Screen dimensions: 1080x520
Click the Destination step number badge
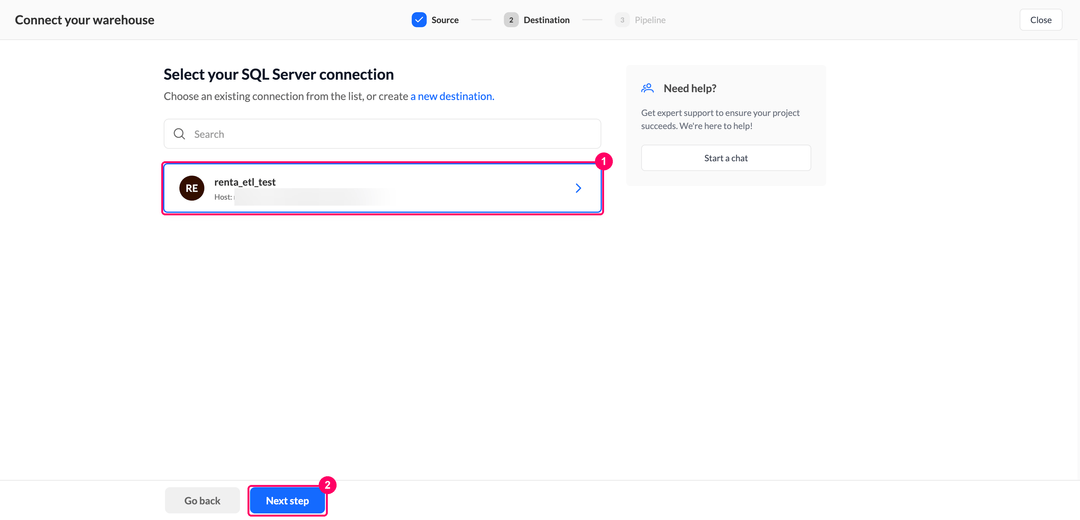click(511, 20)
